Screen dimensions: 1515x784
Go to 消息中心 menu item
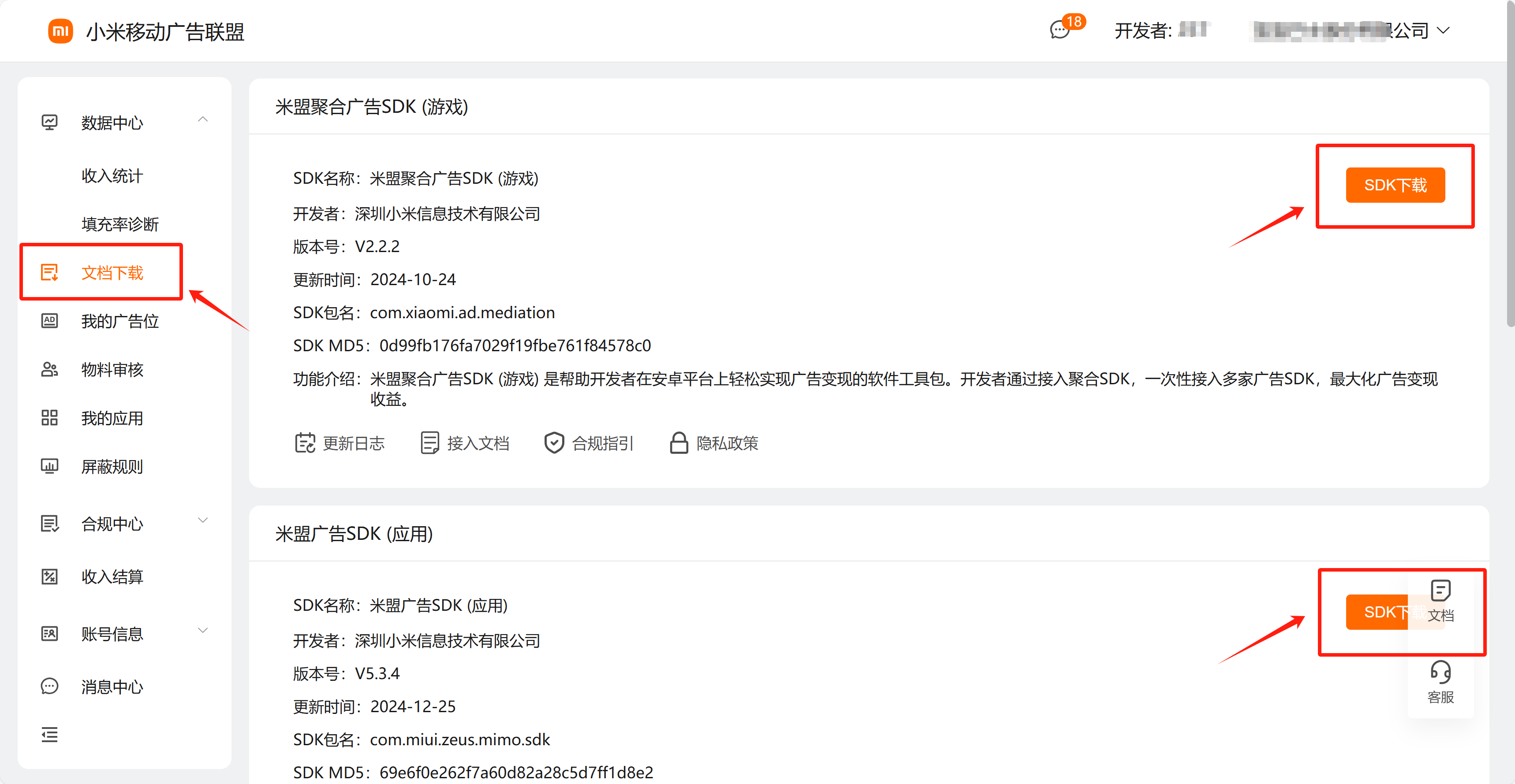click(x=112, y=687)
